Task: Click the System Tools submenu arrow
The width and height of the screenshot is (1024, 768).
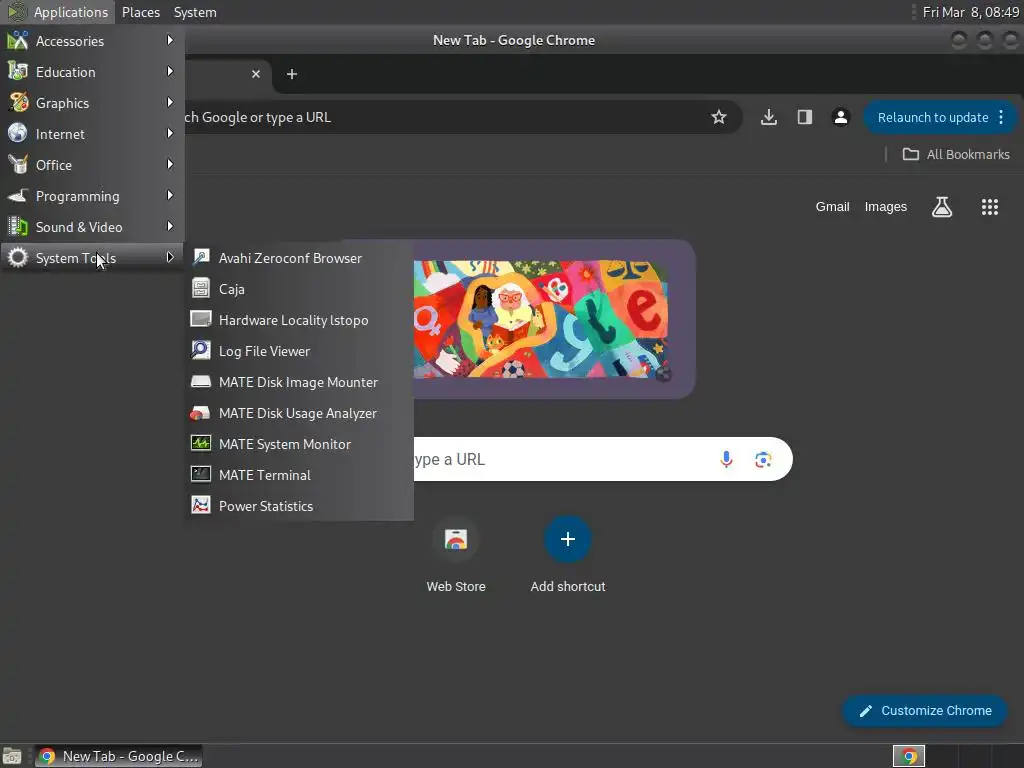Action: [x=170, y=257]
